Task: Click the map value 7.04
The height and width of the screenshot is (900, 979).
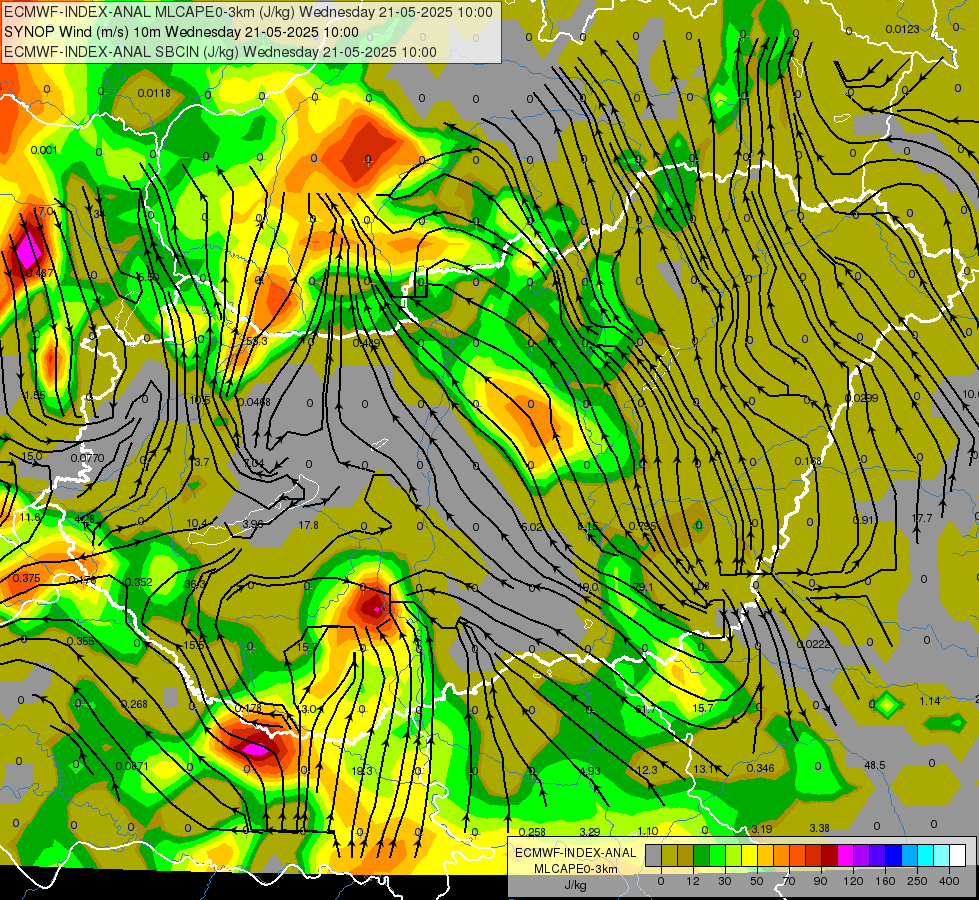Action: [253, 463]
